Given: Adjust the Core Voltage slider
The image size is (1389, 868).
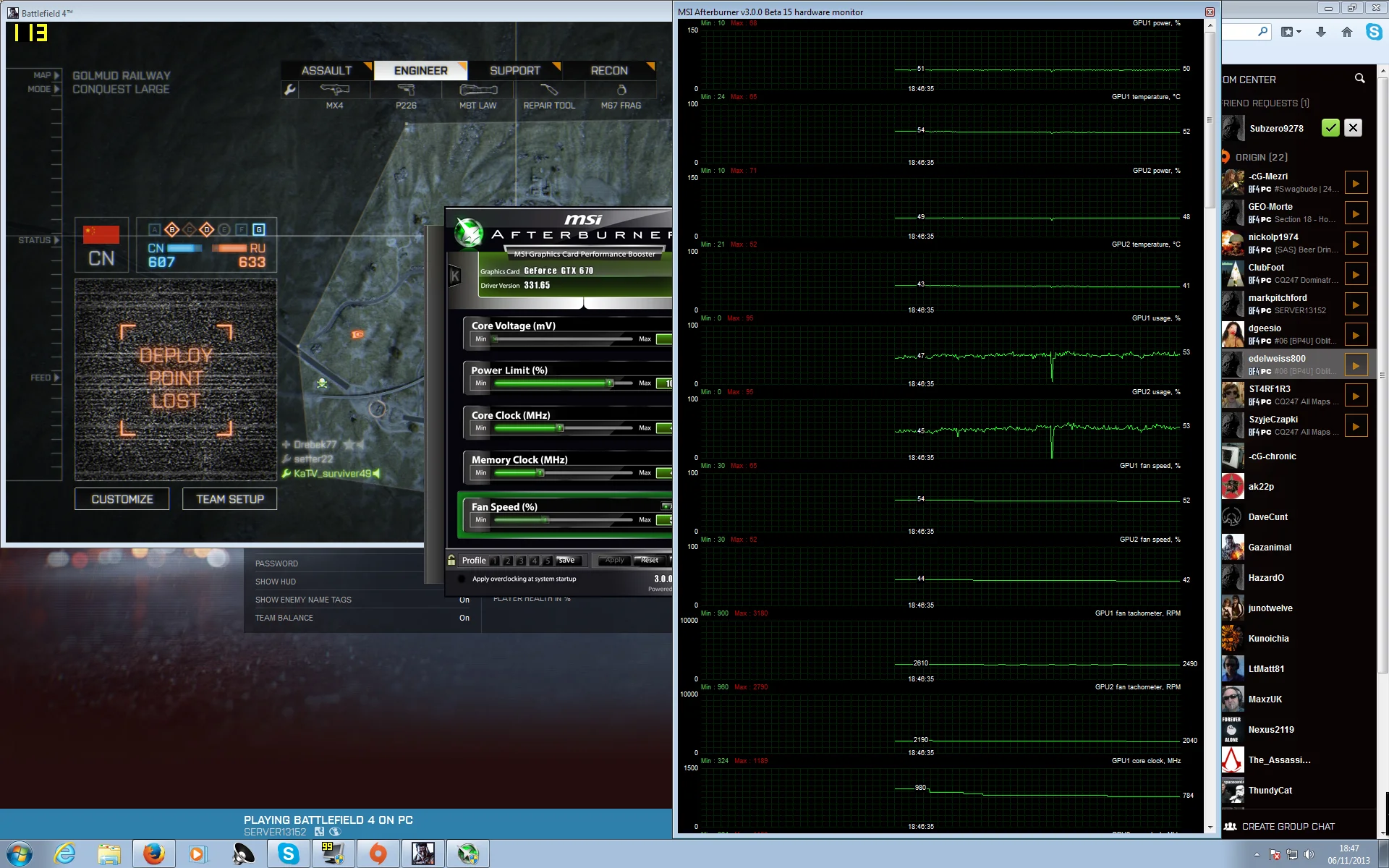Looking at the screenshot, I should [x=564, y=339].
